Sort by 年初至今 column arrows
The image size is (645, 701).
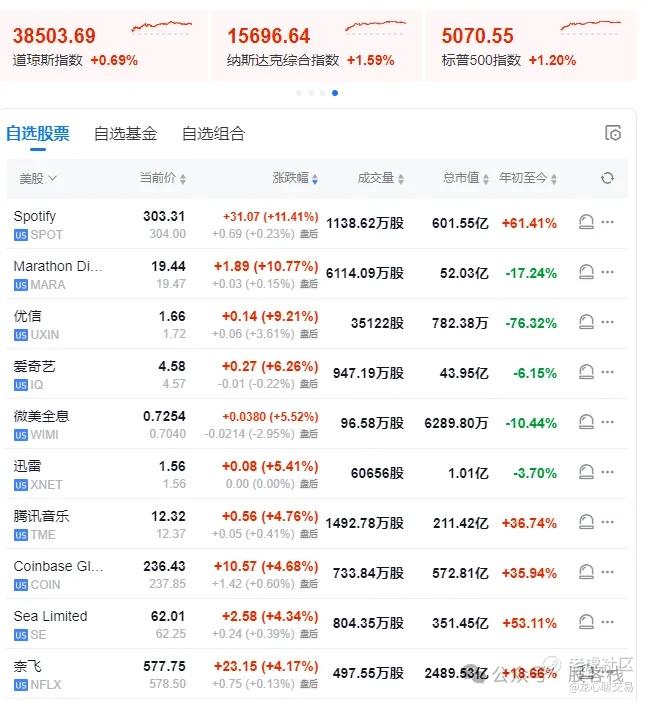(x=554, y=179)
